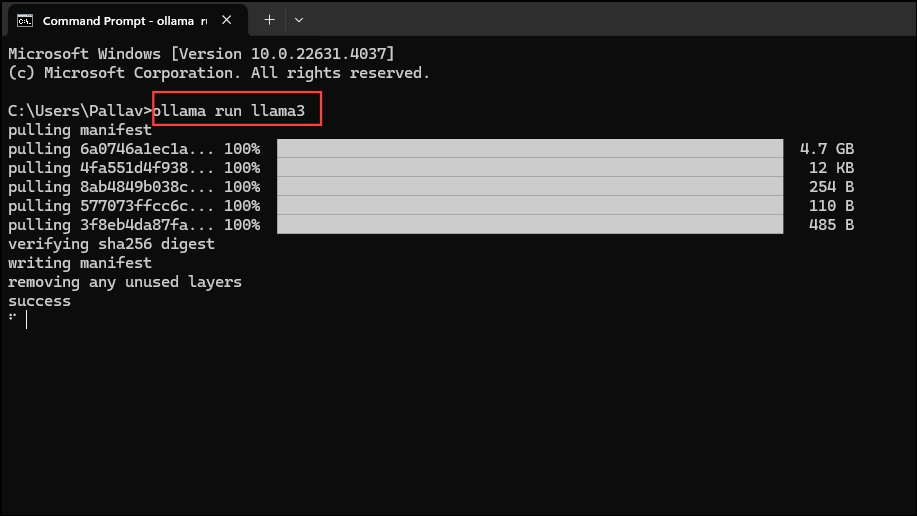Click the 4.7 GB size label
Screen dimensions: 917x516
point(827,149)
